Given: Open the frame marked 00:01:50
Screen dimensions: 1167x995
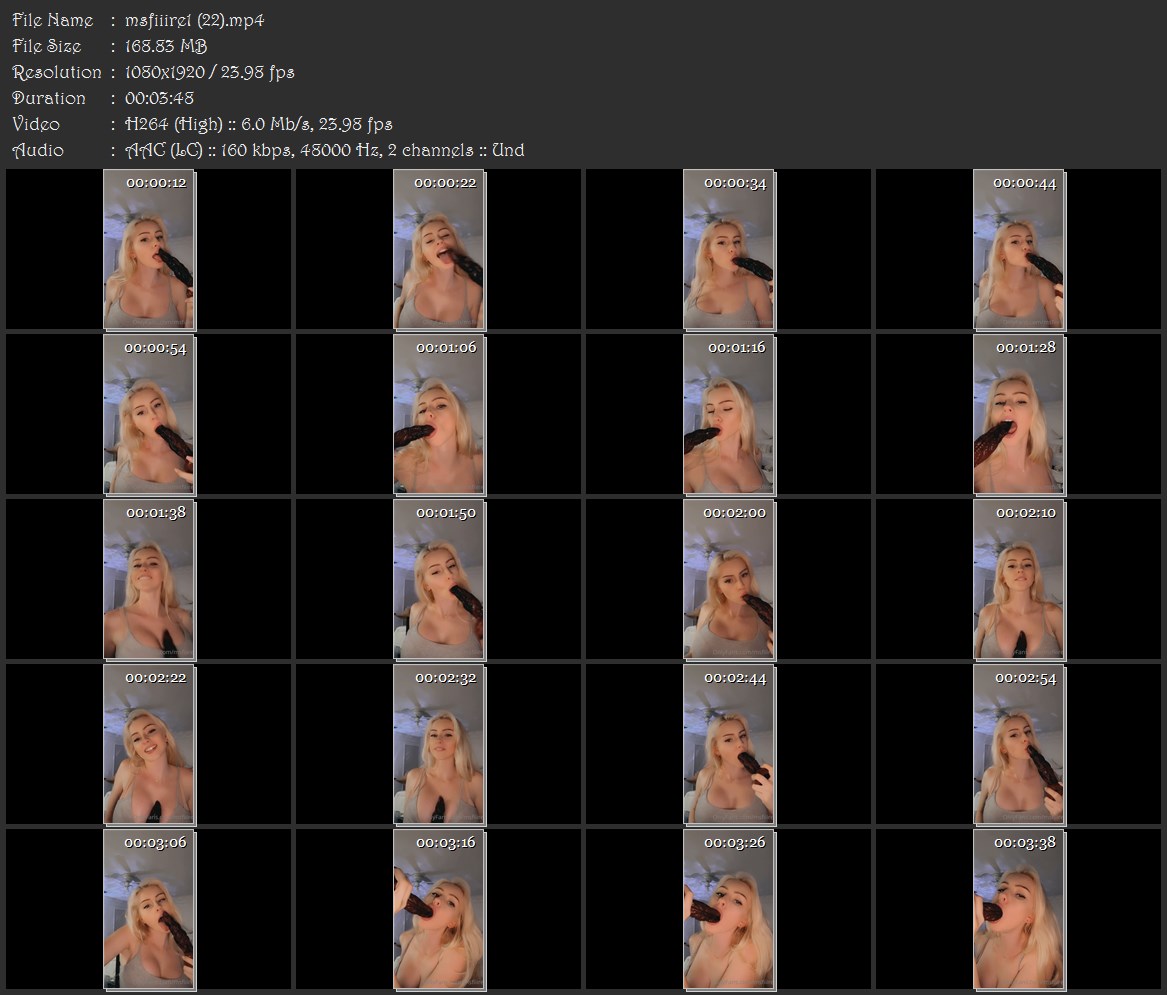Looking at the screenshot, I should click(439, 580).
